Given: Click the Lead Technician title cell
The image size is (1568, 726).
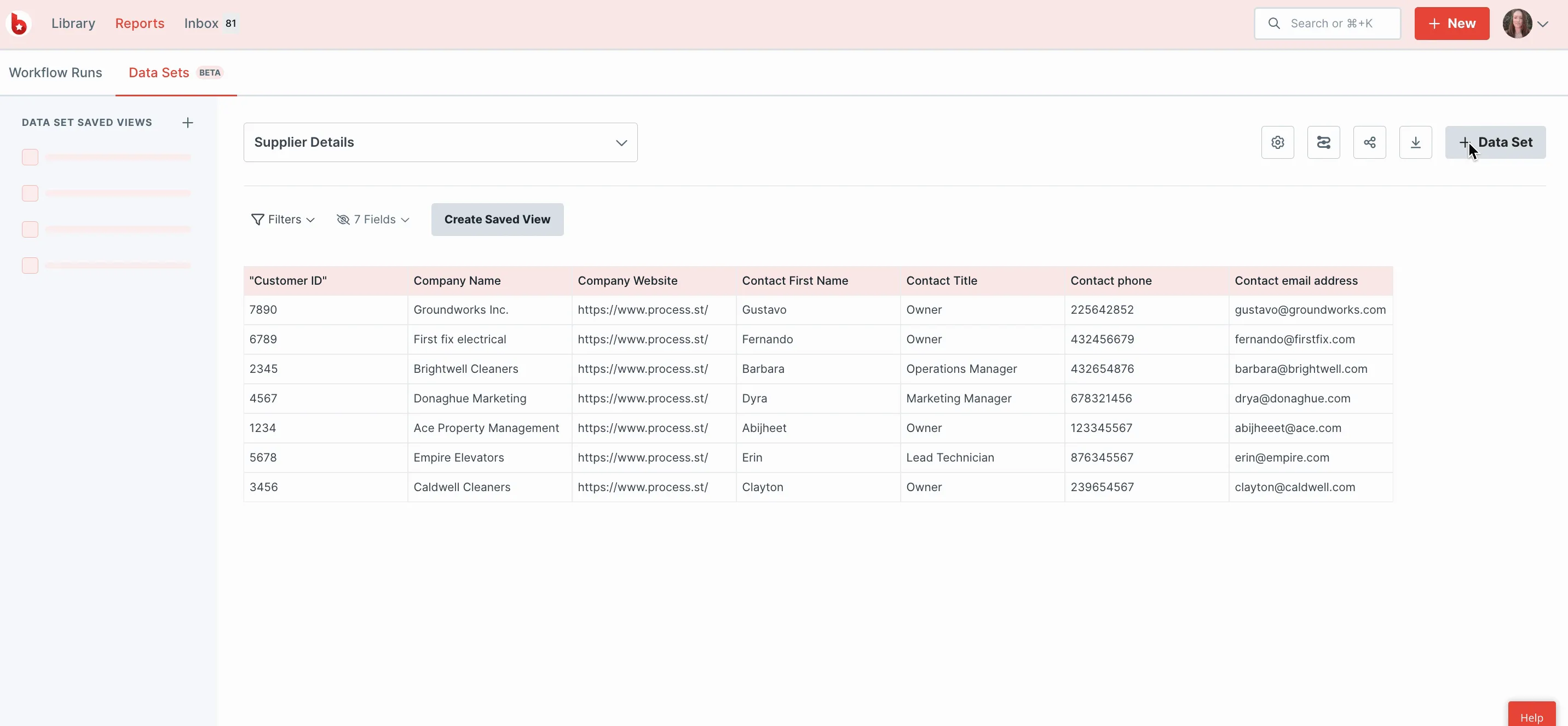Looking at the screenshot, I should [983, 458].
